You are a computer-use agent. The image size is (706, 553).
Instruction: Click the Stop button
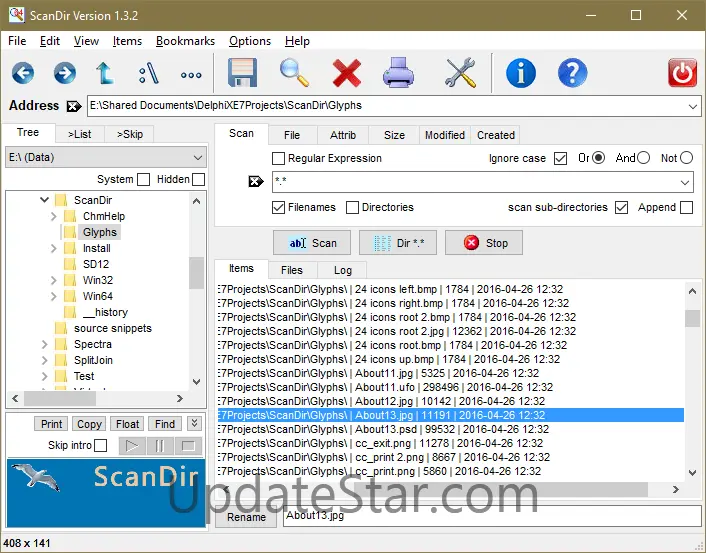click(x=484, y=243)
